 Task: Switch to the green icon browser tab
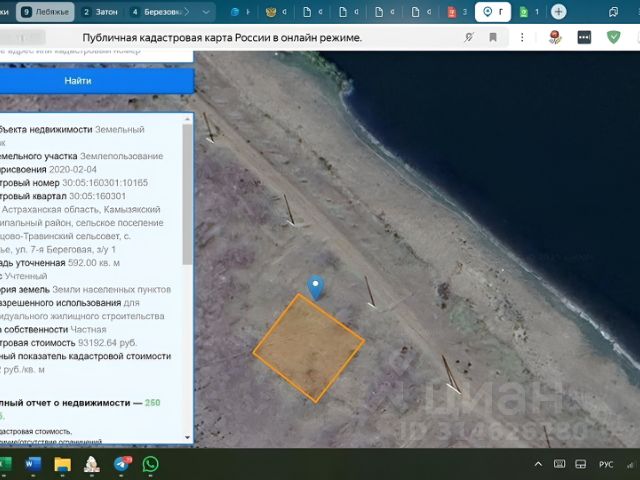click(529, 12)
